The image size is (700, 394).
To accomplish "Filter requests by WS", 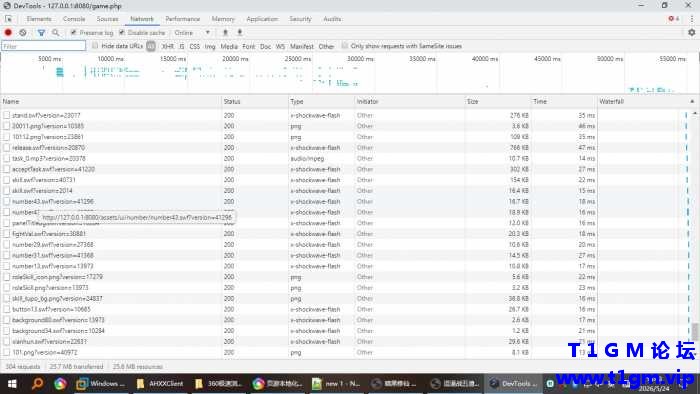I will [x=280, y=46].
